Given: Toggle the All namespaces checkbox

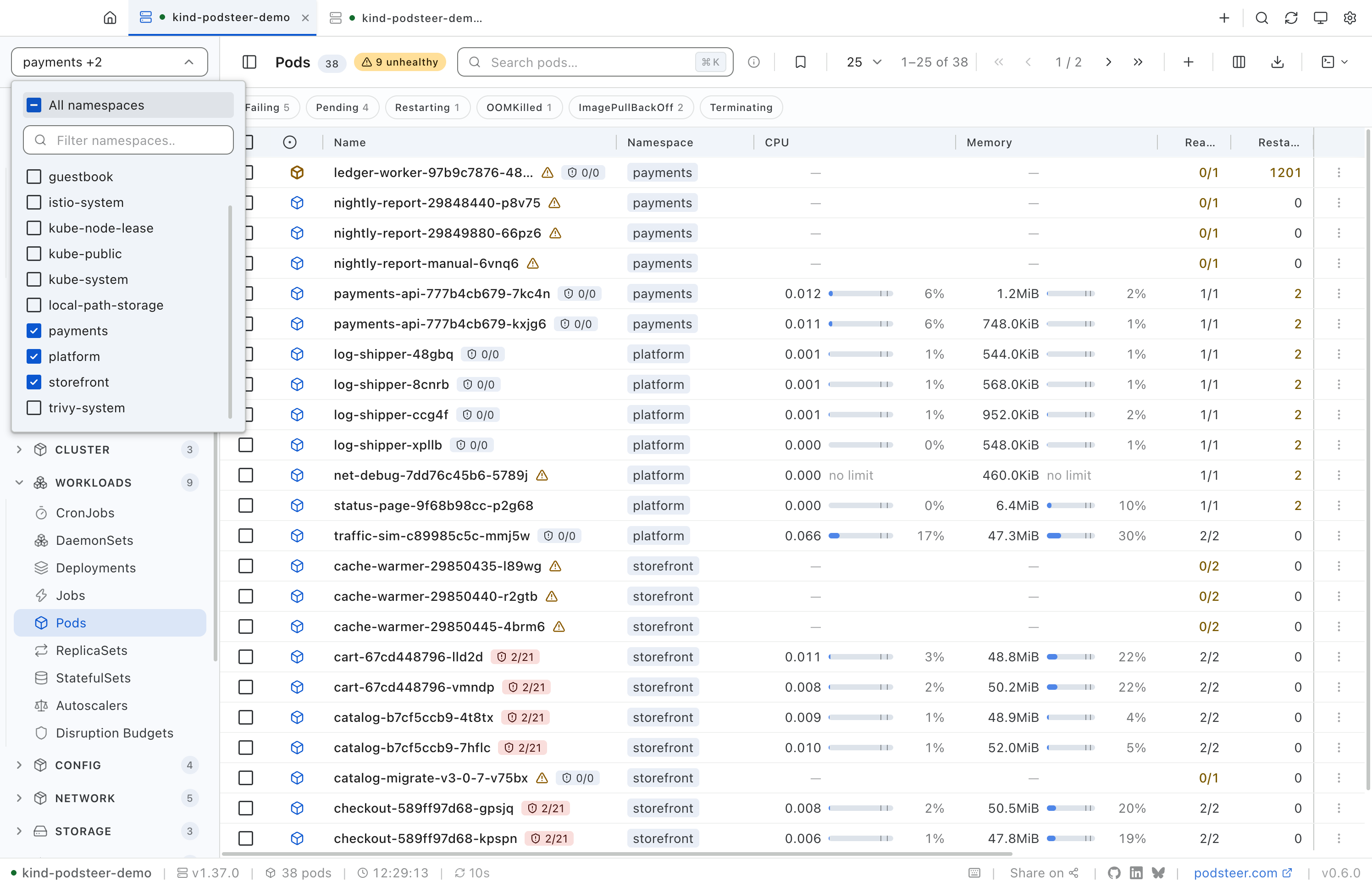Looking at the screenshot, I should click(x=34, y=105).
